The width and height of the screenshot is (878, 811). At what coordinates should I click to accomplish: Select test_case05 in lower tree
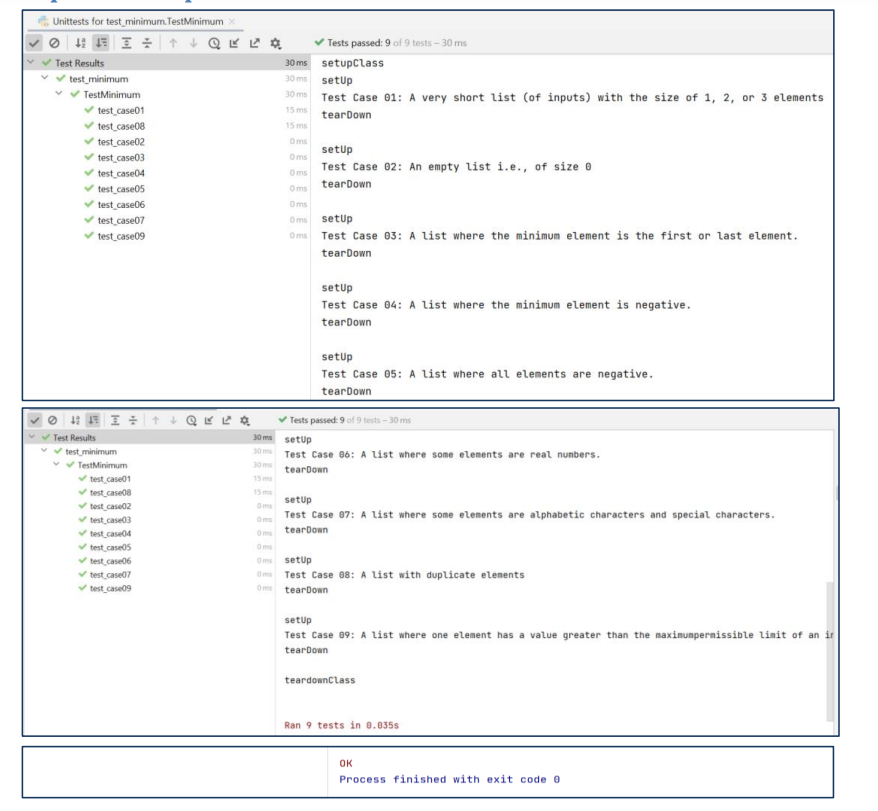(110, 547)
